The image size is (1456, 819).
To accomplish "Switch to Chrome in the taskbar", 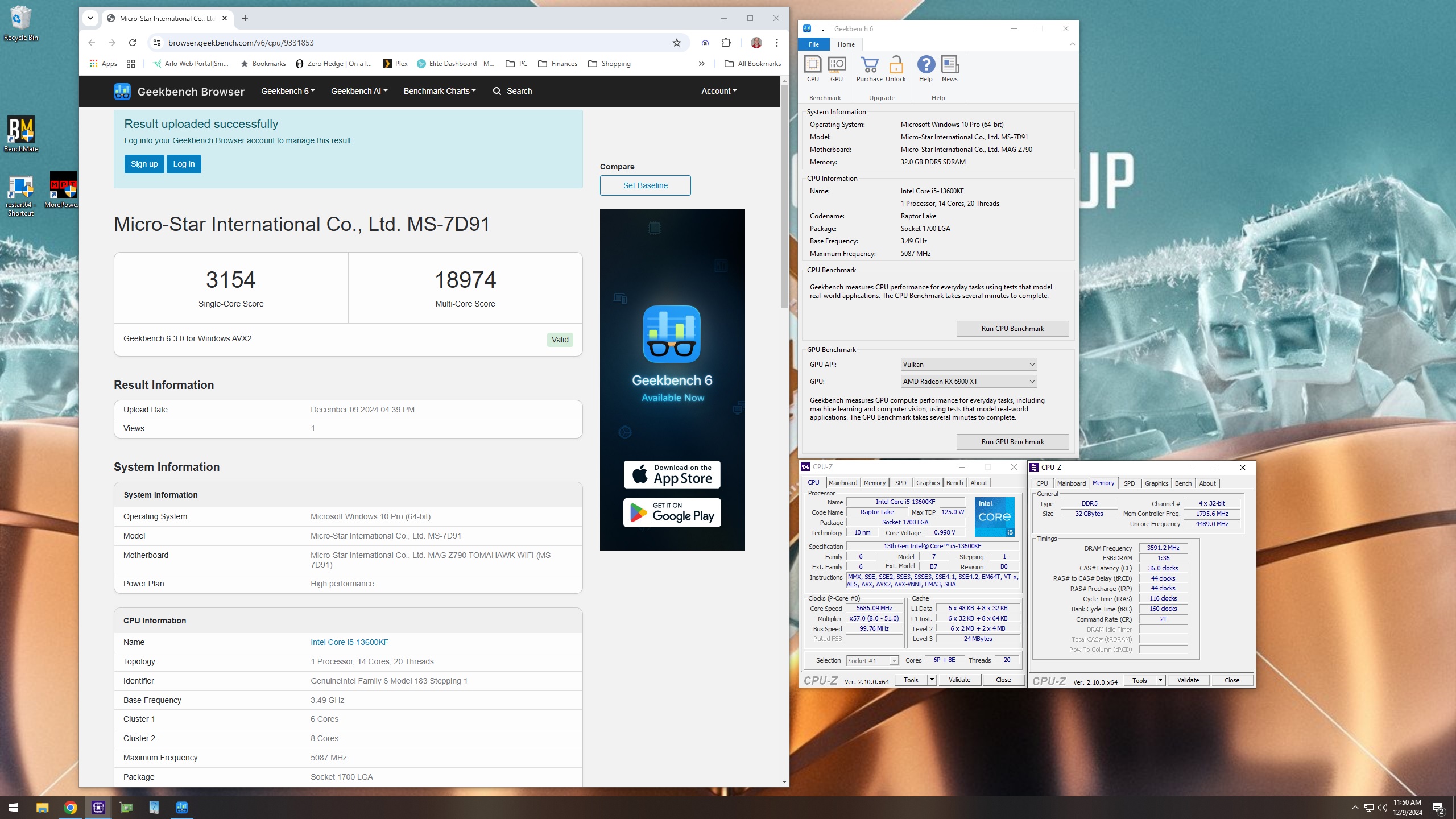I will 71,808.
